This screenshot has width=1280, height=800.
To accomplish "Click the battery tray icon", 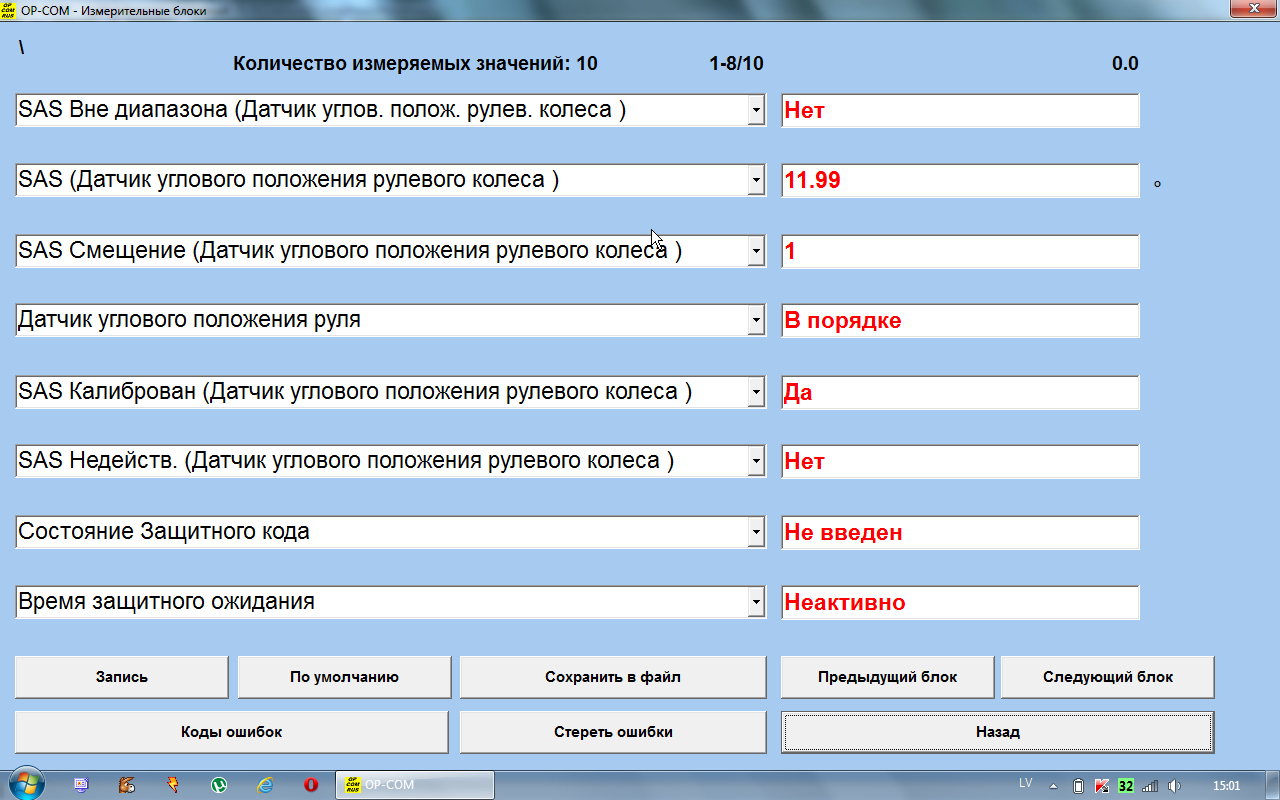I will tap(1079, 785).
